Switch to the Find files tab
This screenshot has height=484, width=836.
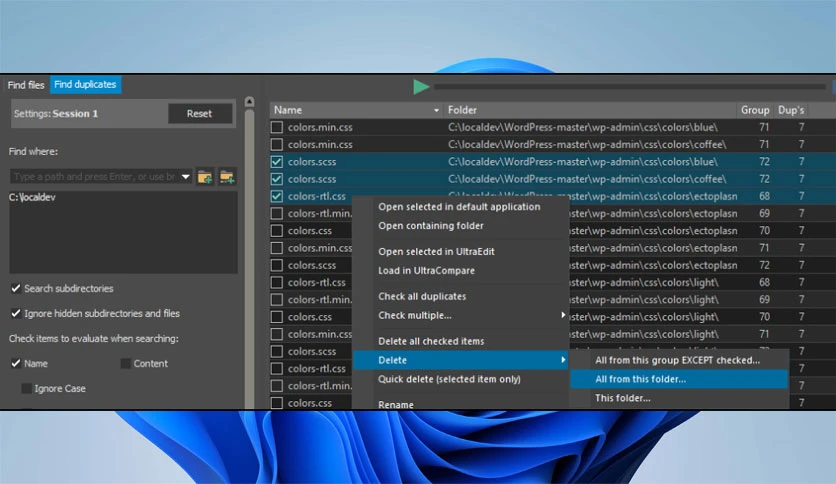click(x=26, y=85)
